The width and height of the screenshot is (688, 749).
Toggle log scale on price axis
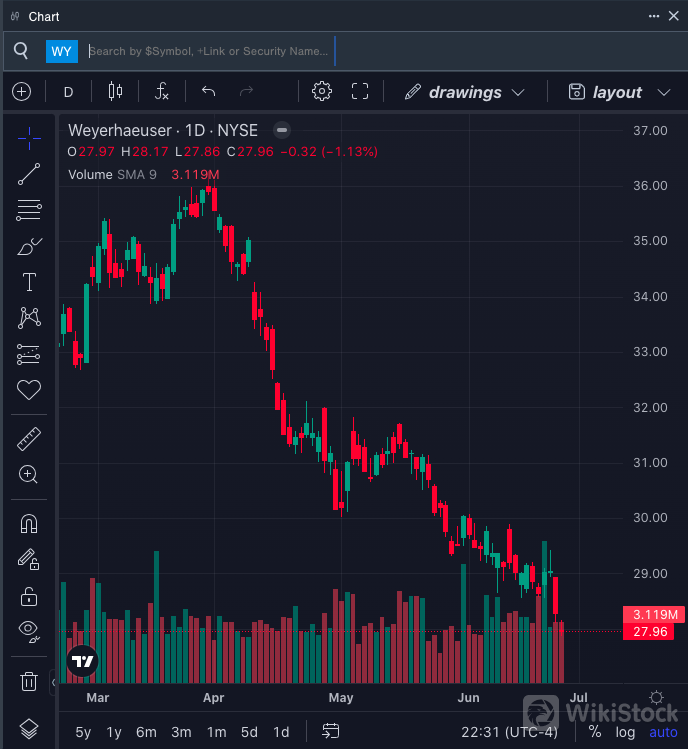[x=625, y=732]
